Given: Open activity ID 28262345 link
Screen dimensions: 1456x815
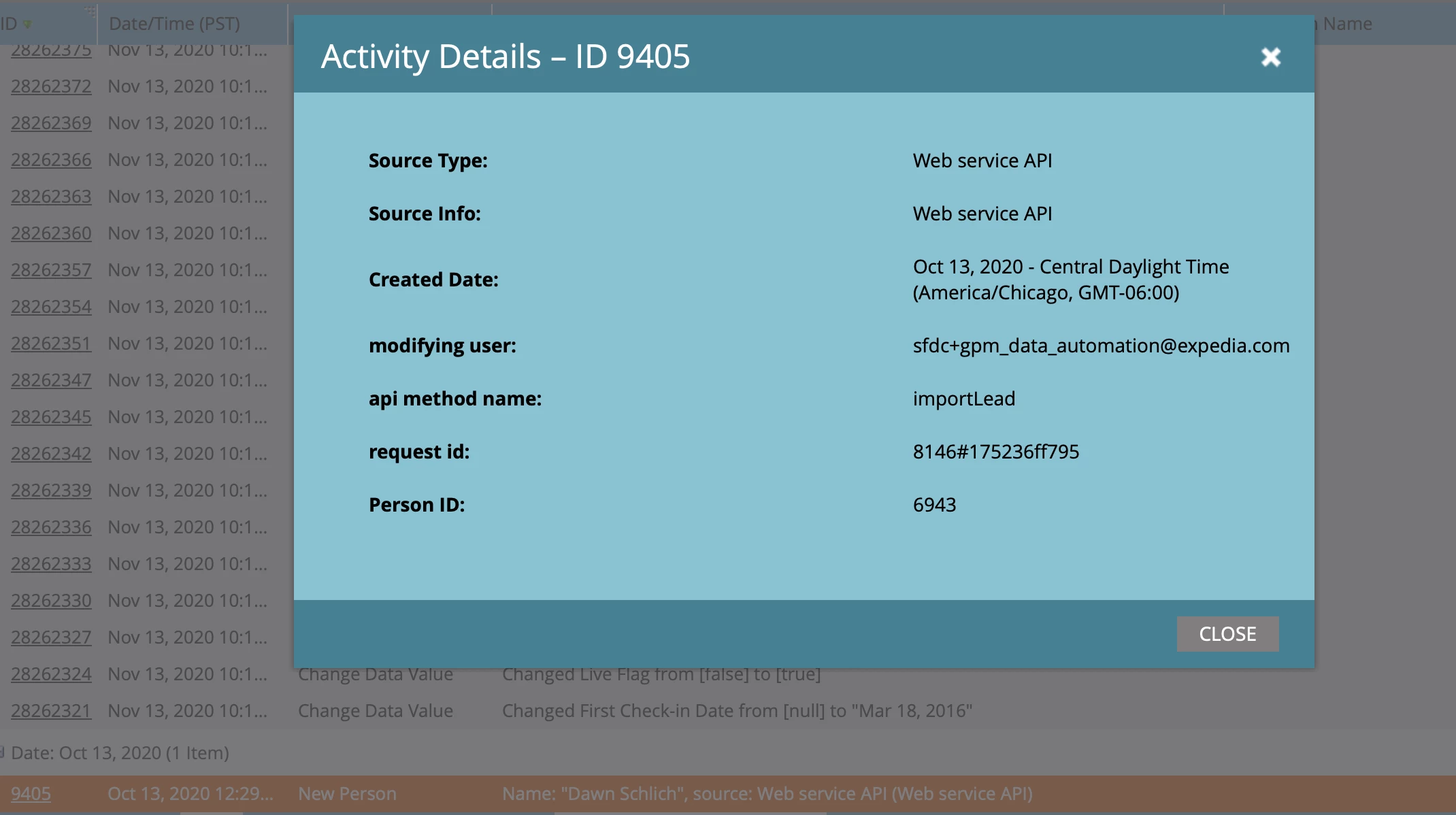Looking at the screenshot, I should (x=51, y=417).
